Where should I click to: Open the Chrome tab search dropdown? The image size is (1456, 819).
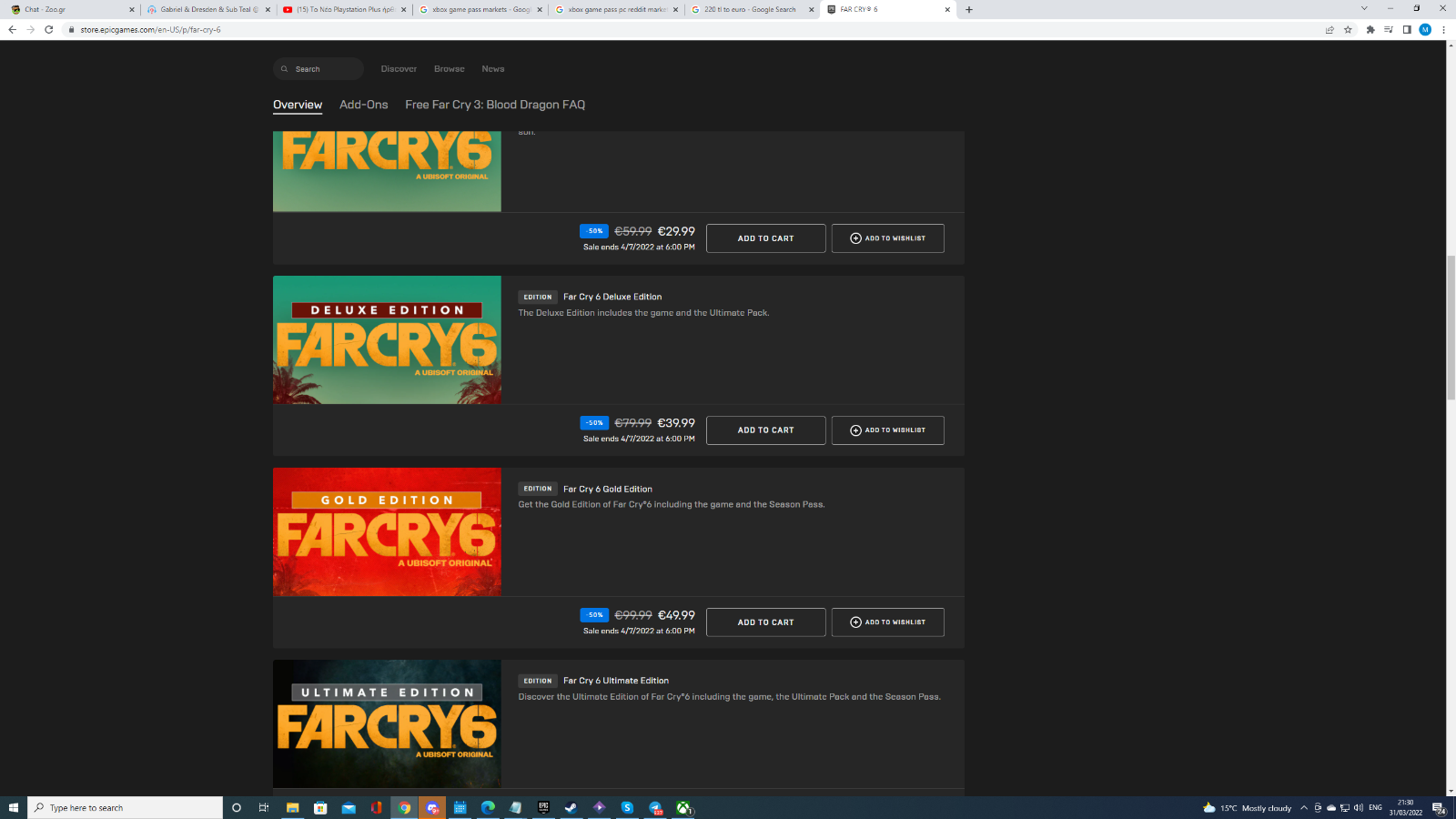1364,9
